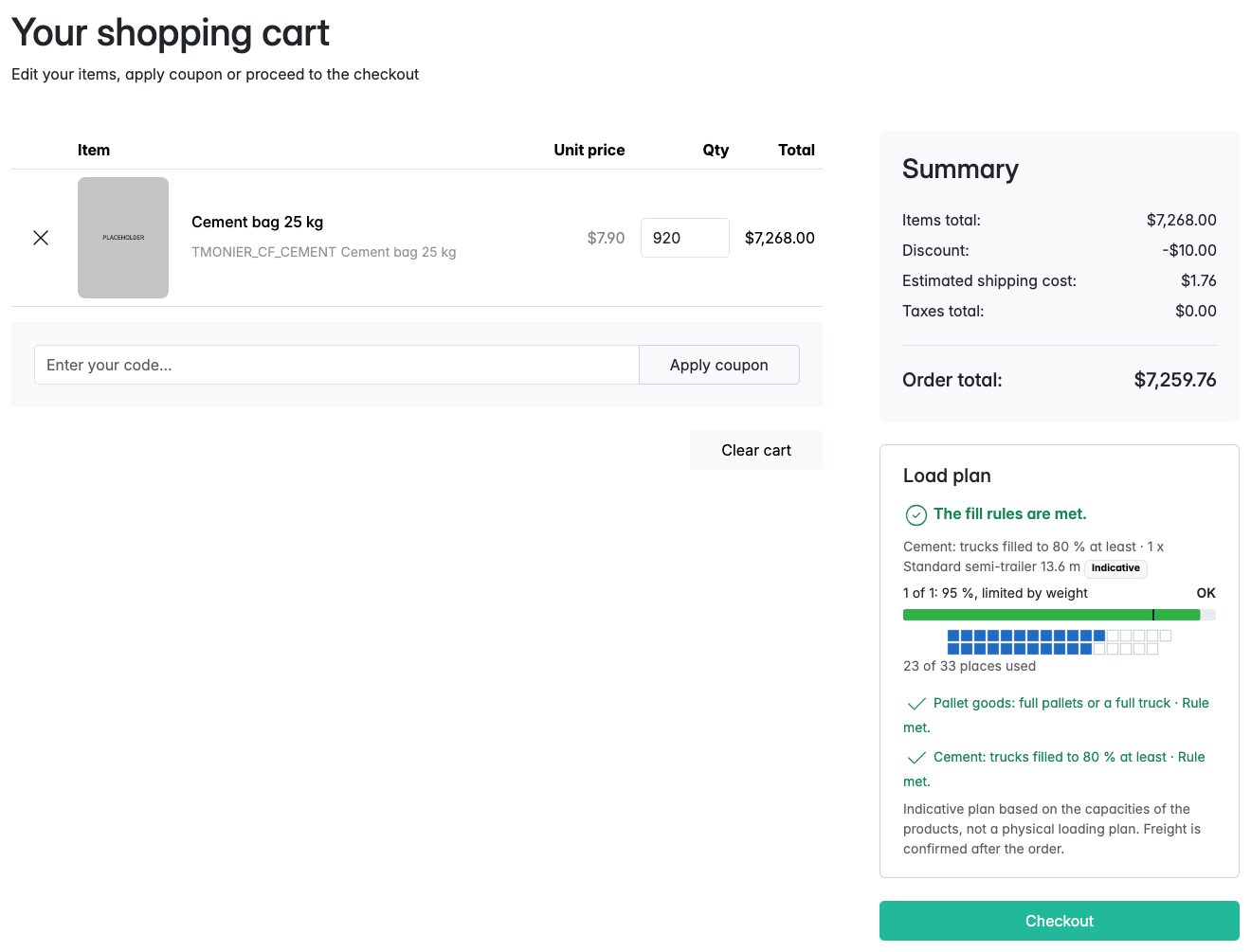
Task: Click 'The fill rules are met.' message
Action: tap(1010, 513)
